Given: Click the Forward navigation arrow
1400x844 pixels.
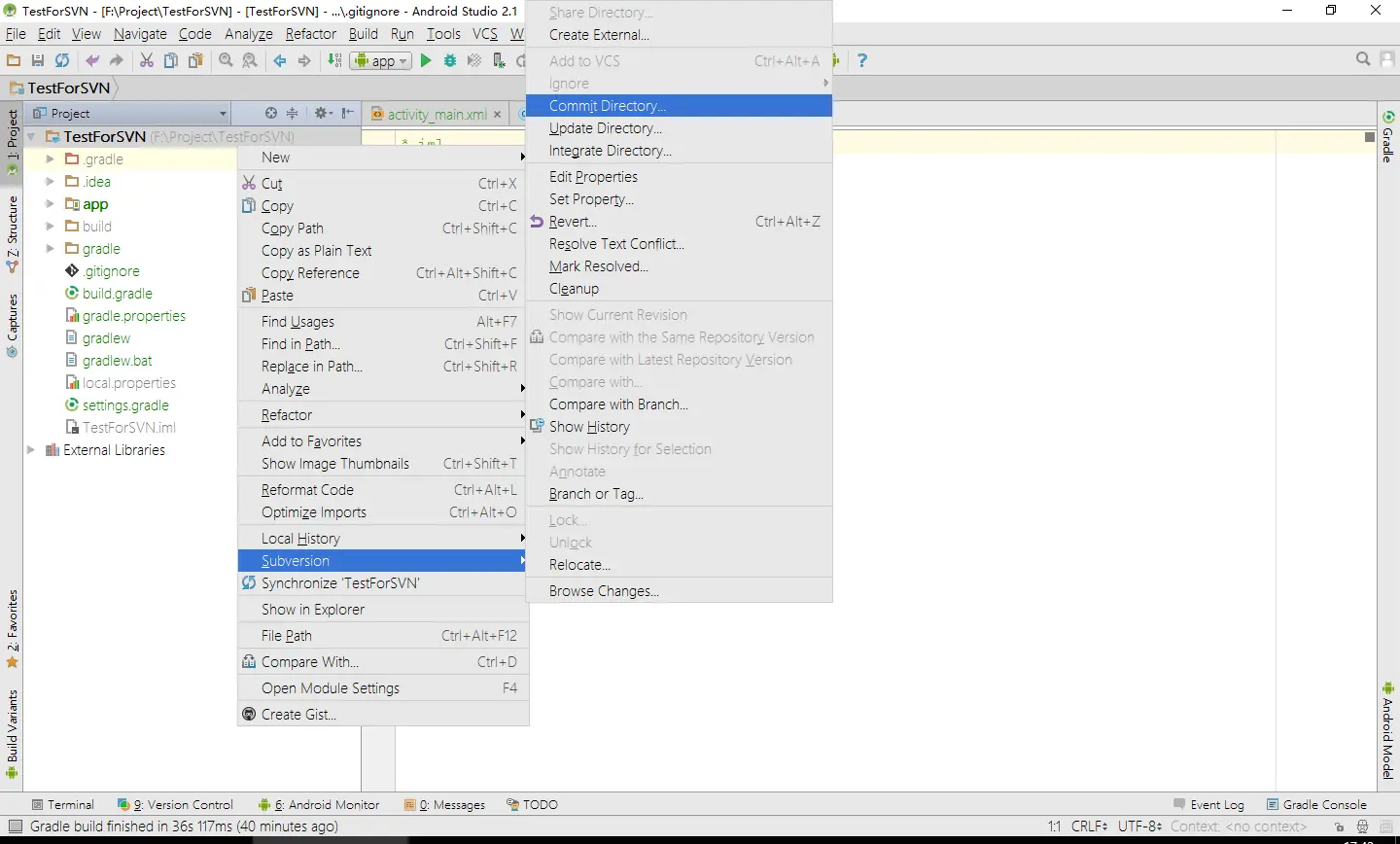Looking at the screenshot, I should [x=304, y=60].
